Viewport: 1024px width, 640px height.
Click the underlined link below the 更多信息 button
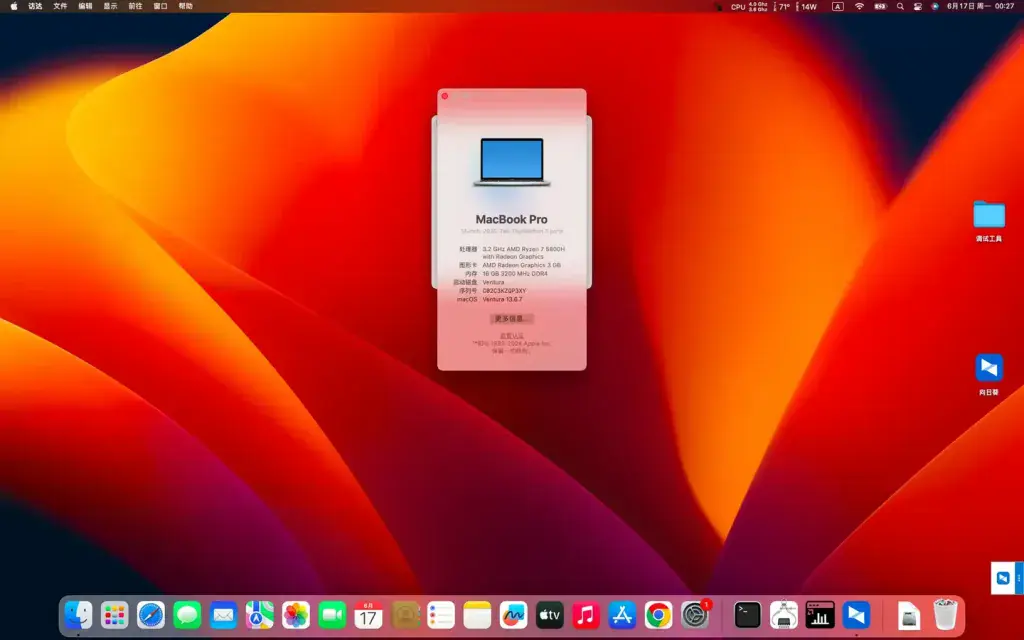(x=511, y=336)
